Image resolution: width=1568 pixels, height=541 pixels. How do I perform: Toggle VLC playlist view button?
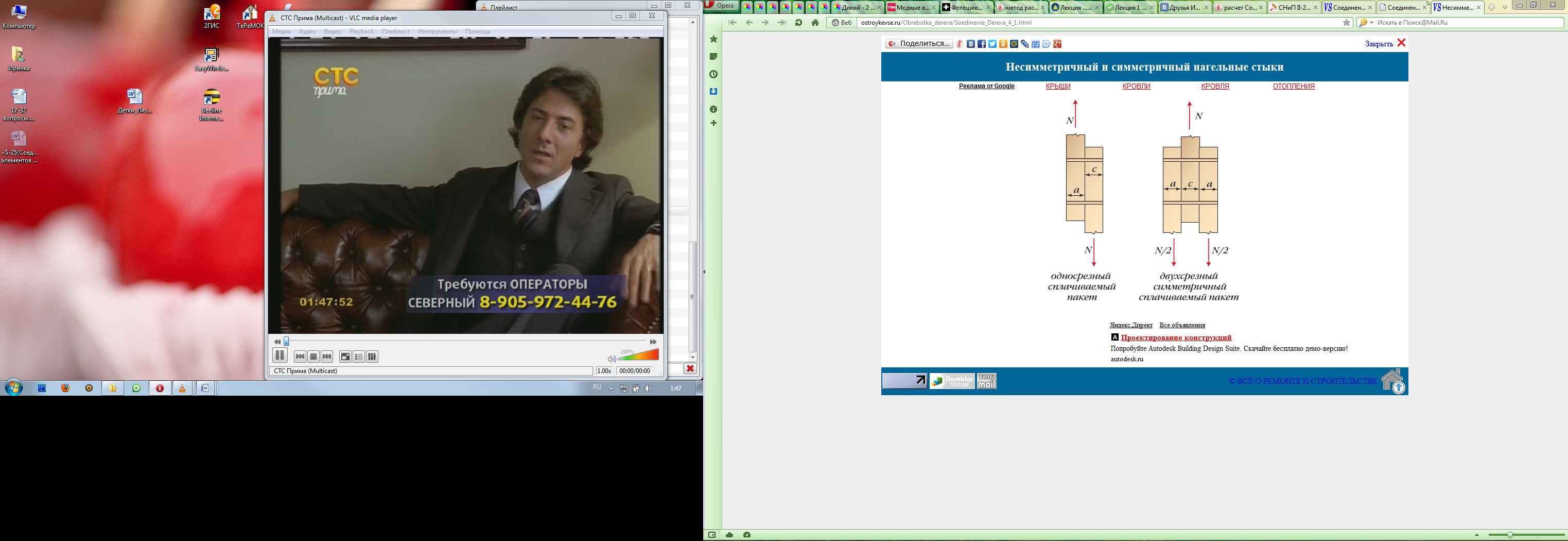coord(358,357)
